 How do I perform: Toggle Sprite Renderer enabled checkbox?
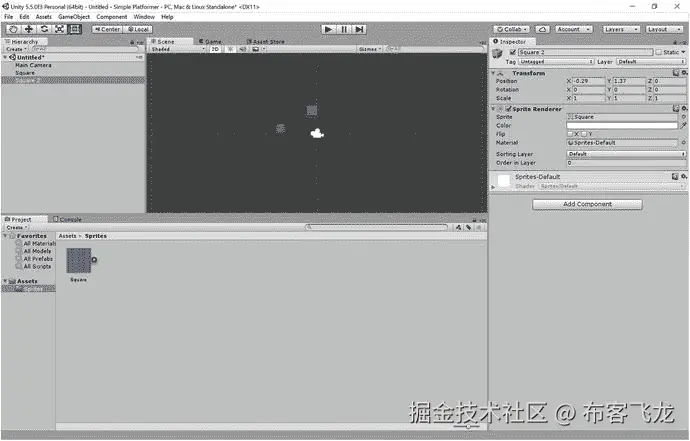pyautogui.click(x=509, y=108)
